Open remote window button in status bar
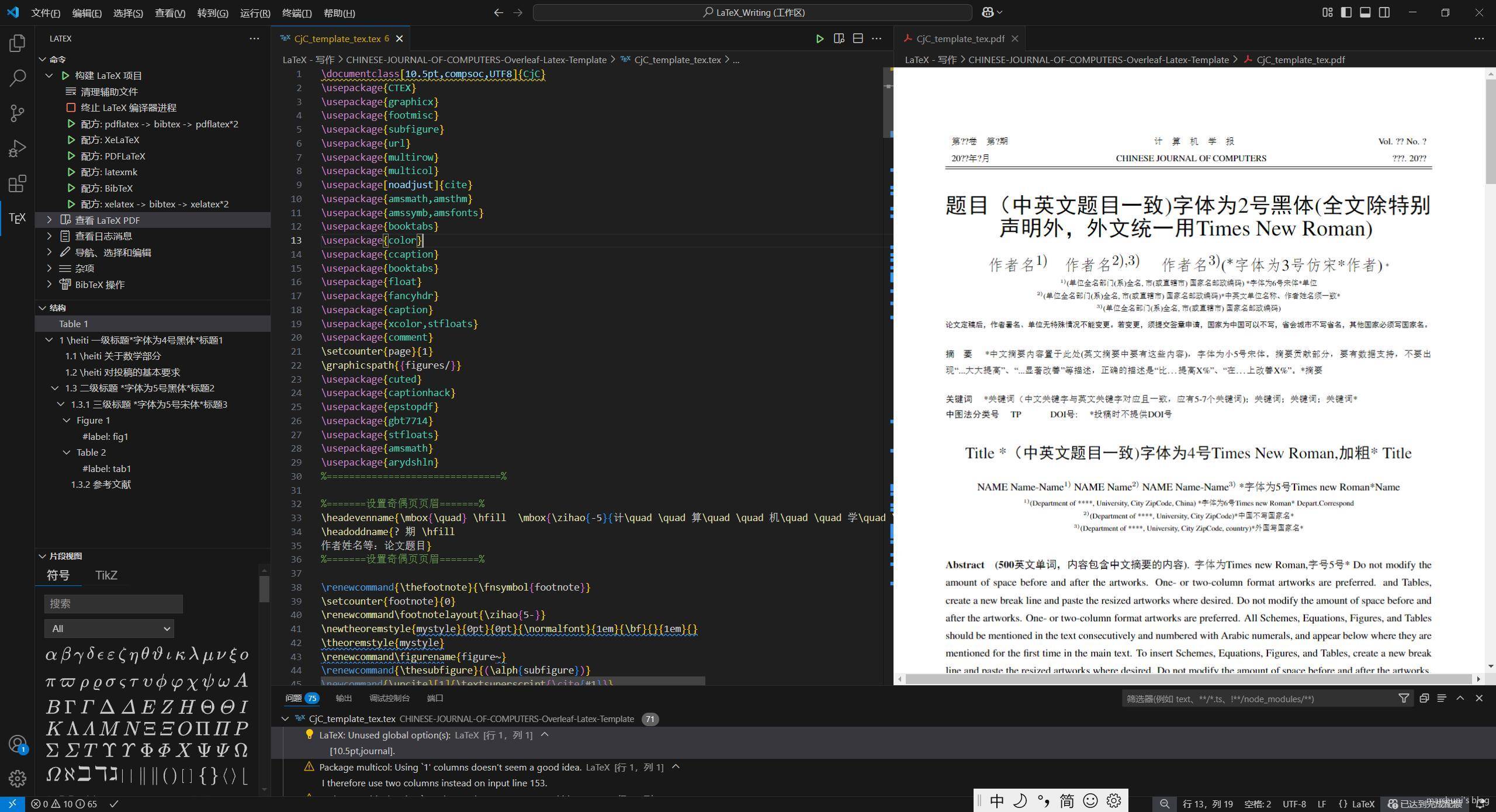Screen dimensions: 1496x812 point(12,804)
